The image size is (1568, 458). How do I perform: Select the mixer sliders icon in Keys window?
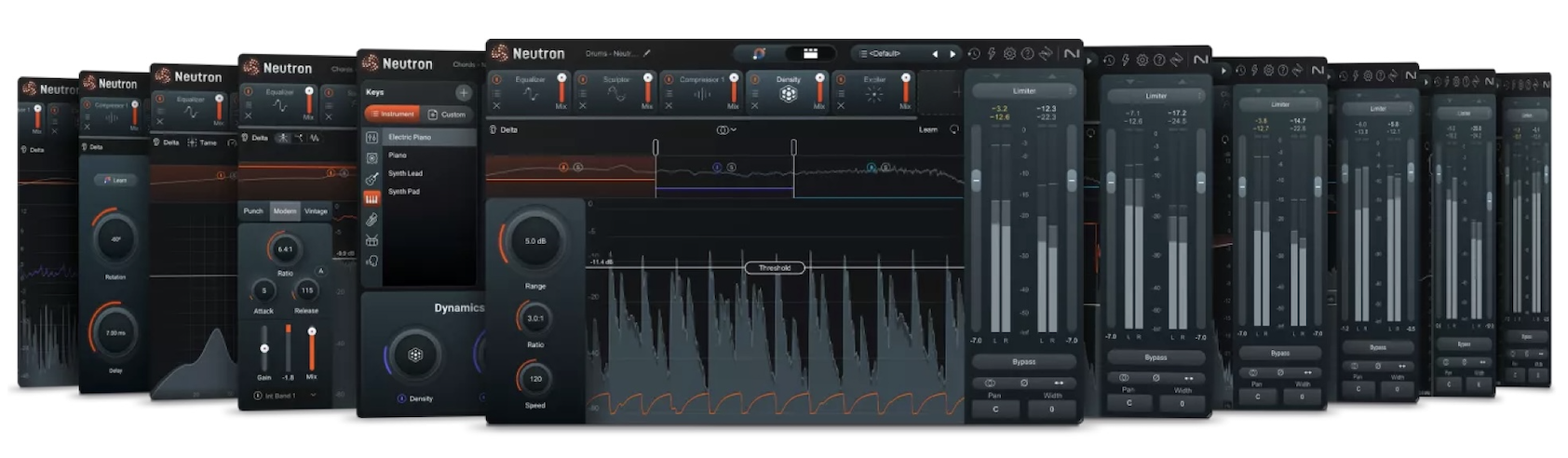click(x=372, y=138)
